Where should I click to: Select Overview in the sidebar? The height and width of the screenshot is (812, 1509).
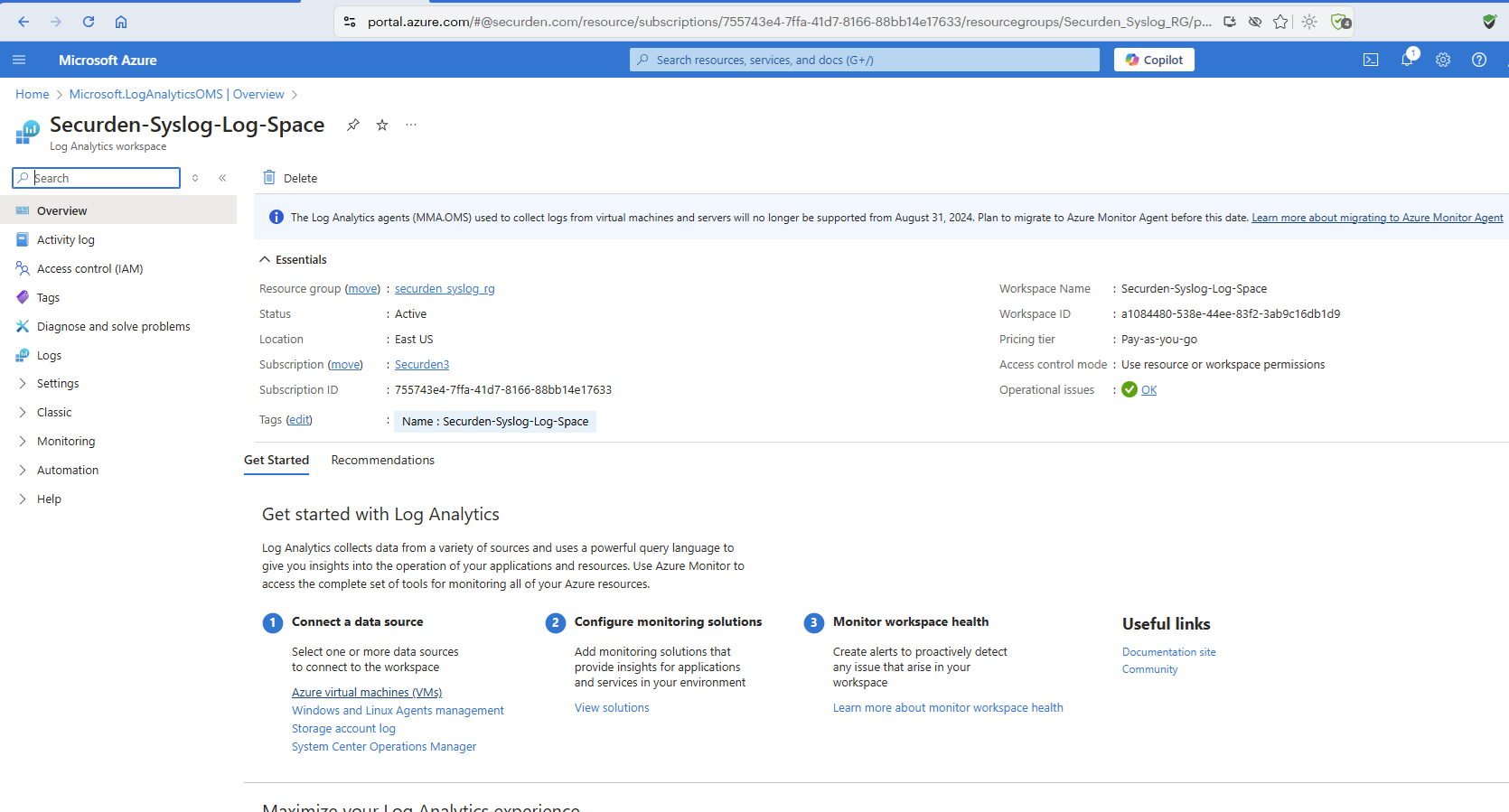tap(118, 210)
